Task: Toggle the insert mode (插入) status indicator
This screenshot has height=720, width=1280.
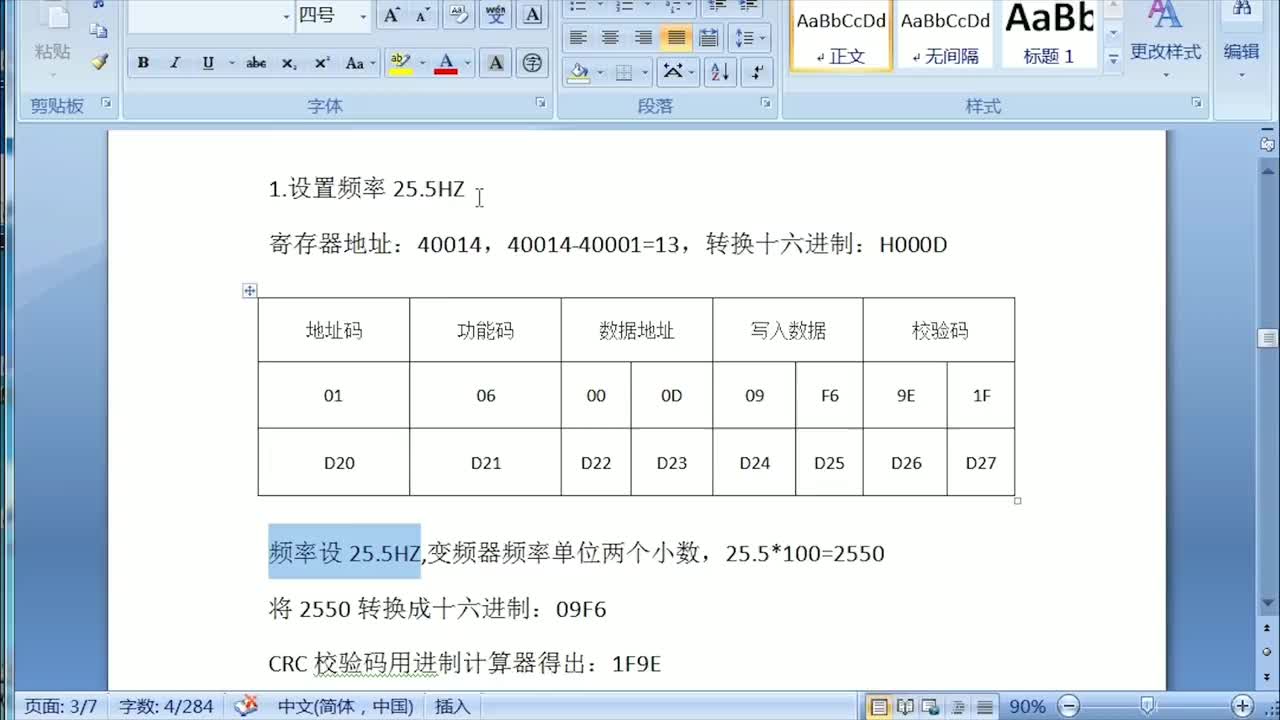Action: point(452,706)
